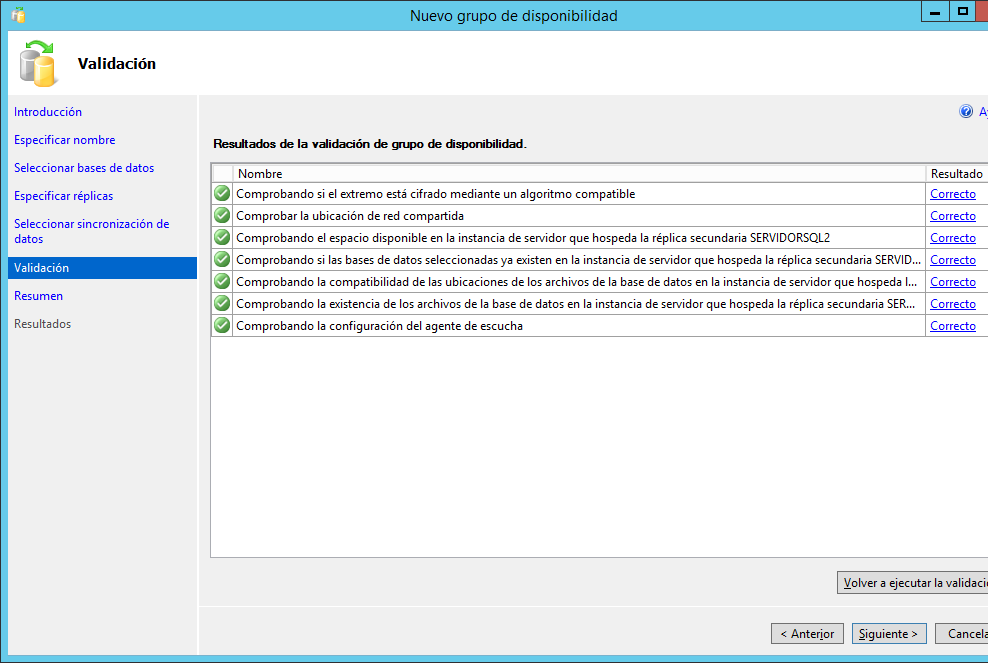This screenshot has height=663, width=988.
Task: Click the Siguiente button to continue
Action: 888,633
